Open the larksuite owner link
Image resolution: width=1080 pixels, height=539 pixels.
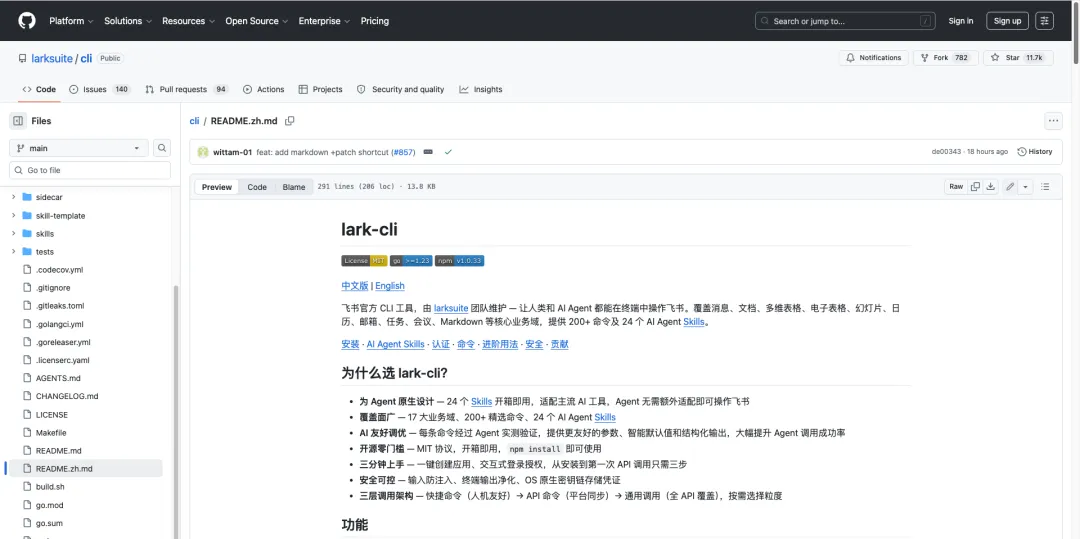[52, 59]
